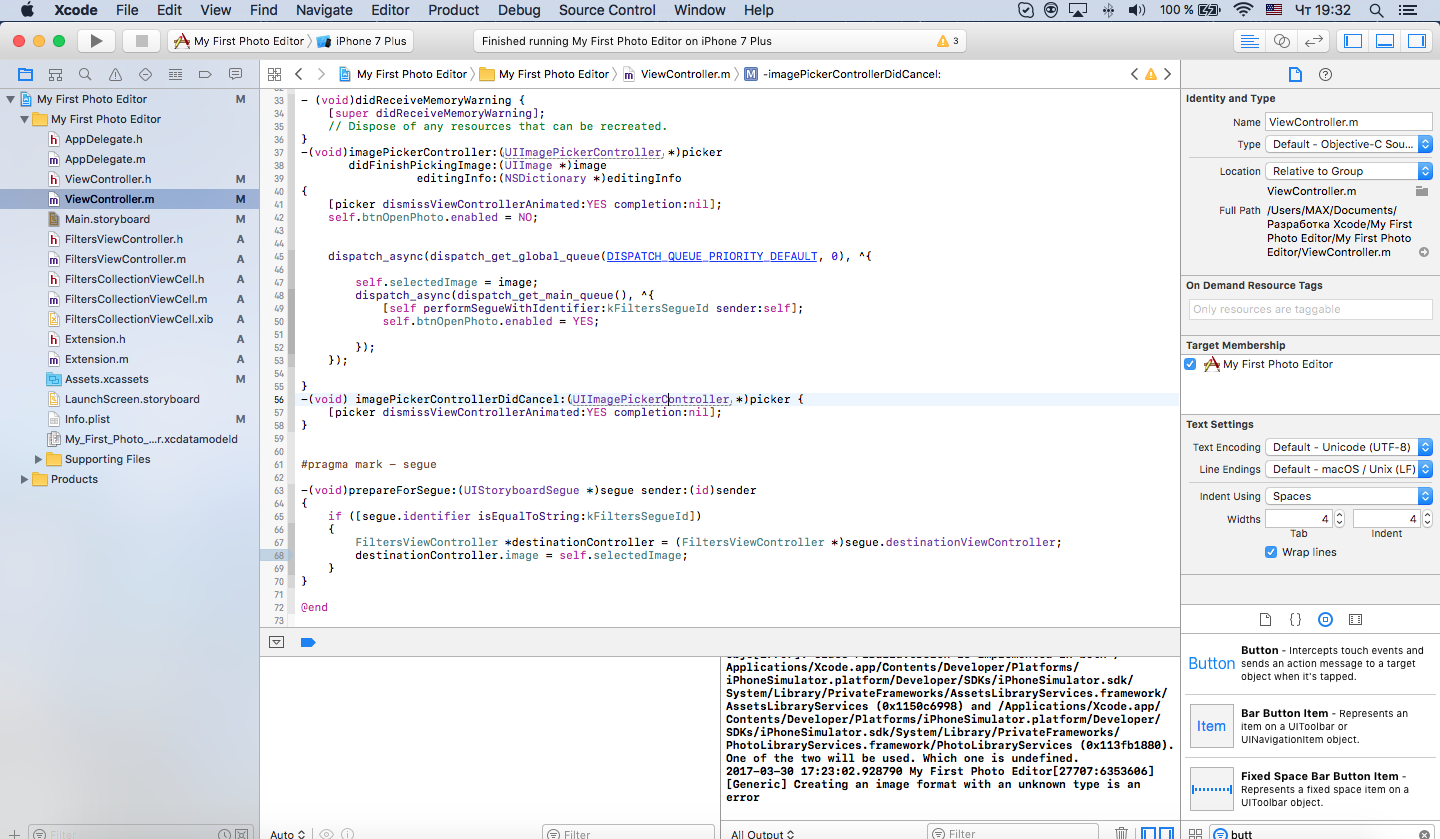The image size is (1440, 839).
Task: Run the project with the Play button
Action: coord(96,41)
